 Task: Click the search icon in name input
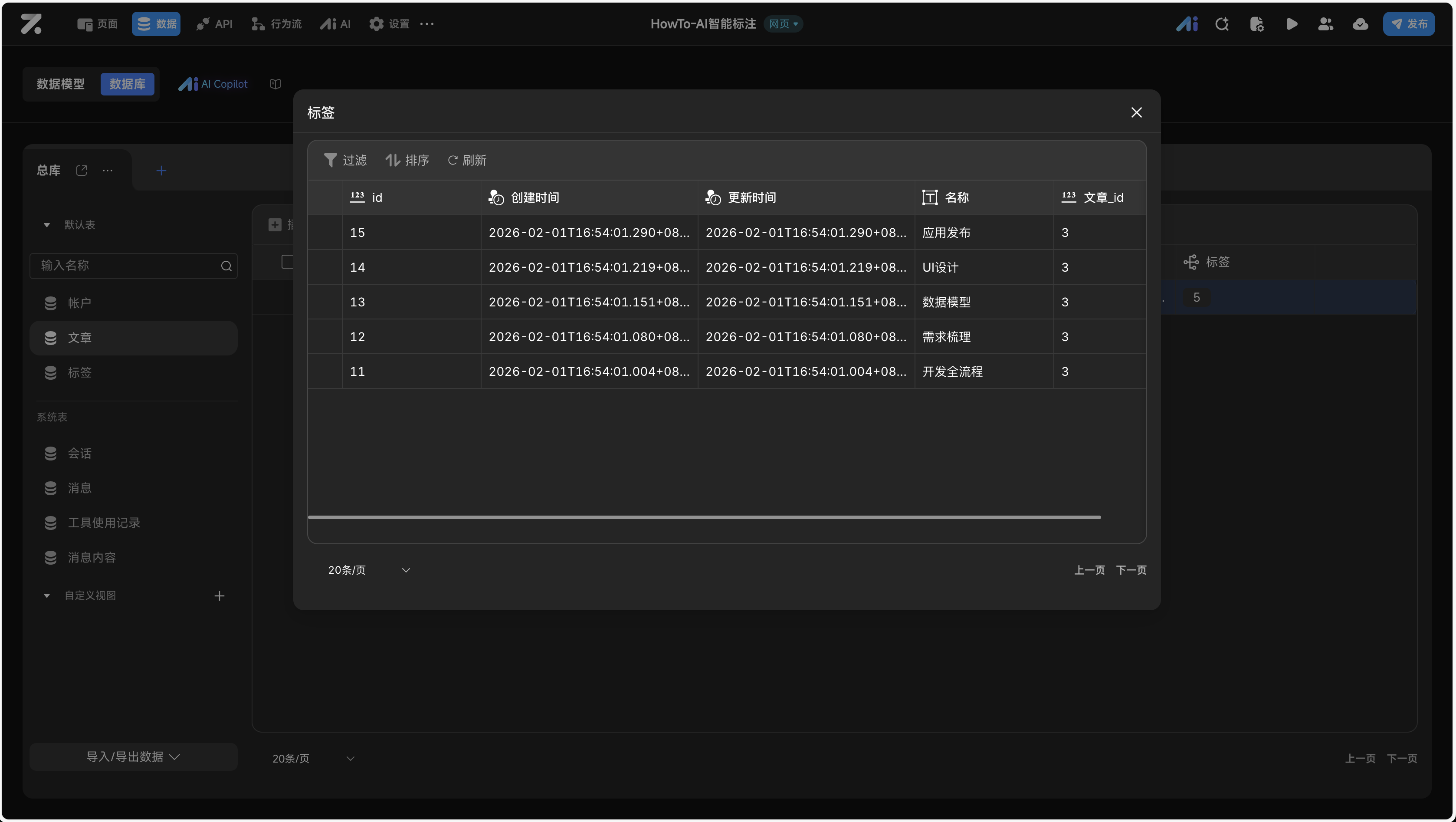click(x=226, y=266)
